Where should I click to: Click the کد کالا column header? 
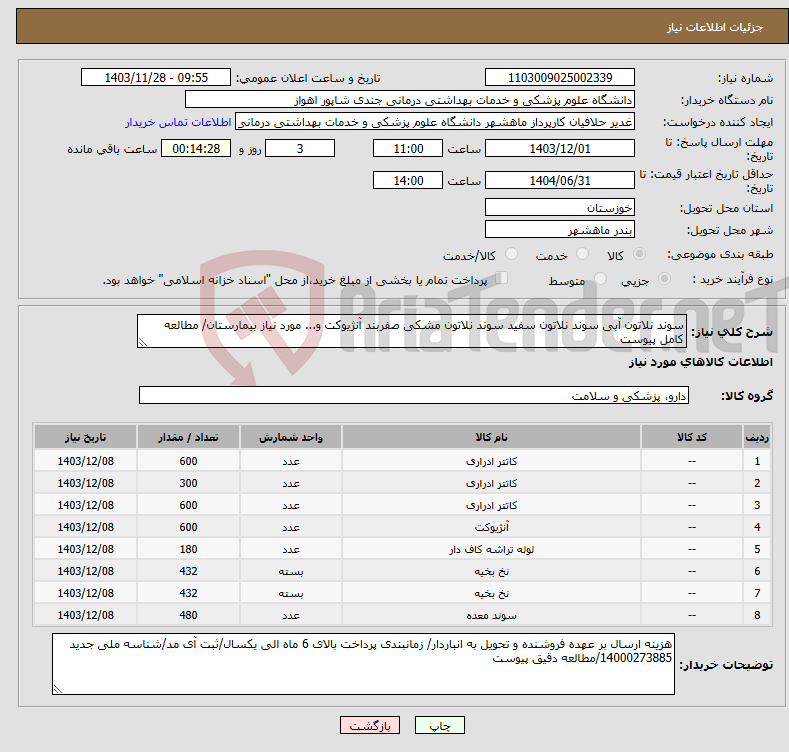(692, 437)
